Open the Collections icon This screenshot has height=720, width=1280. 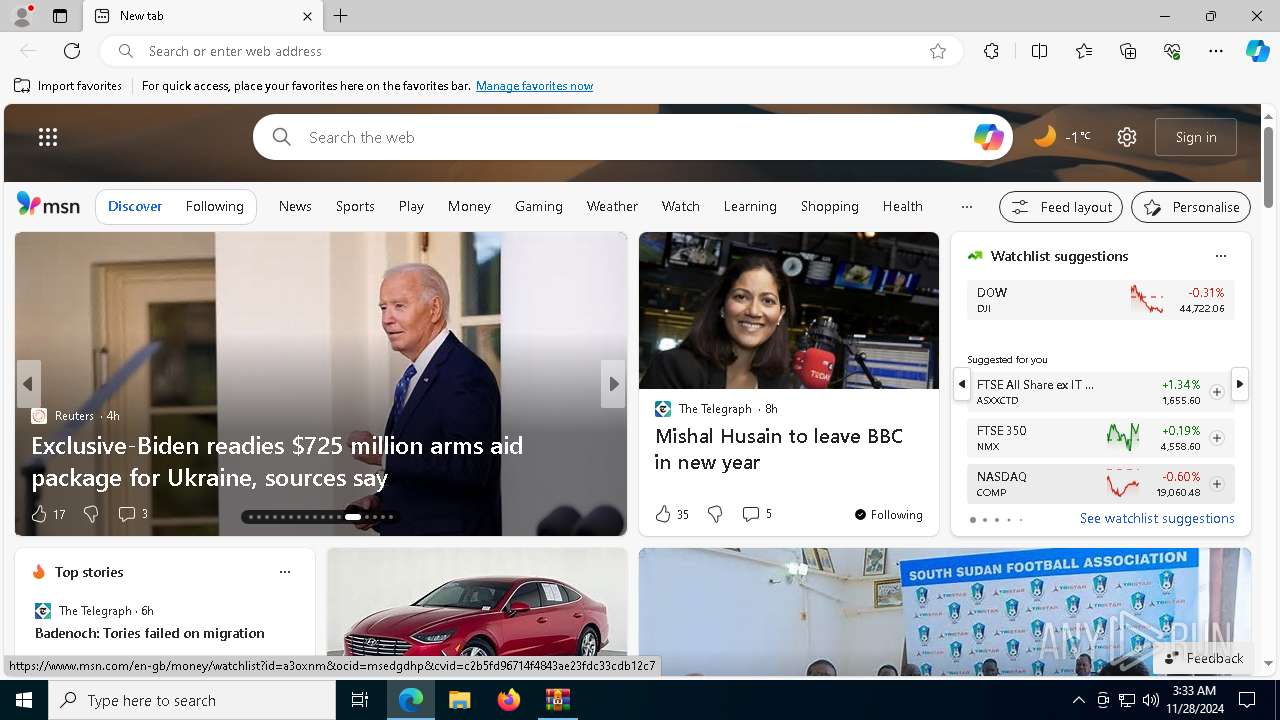coord(1128,51)
